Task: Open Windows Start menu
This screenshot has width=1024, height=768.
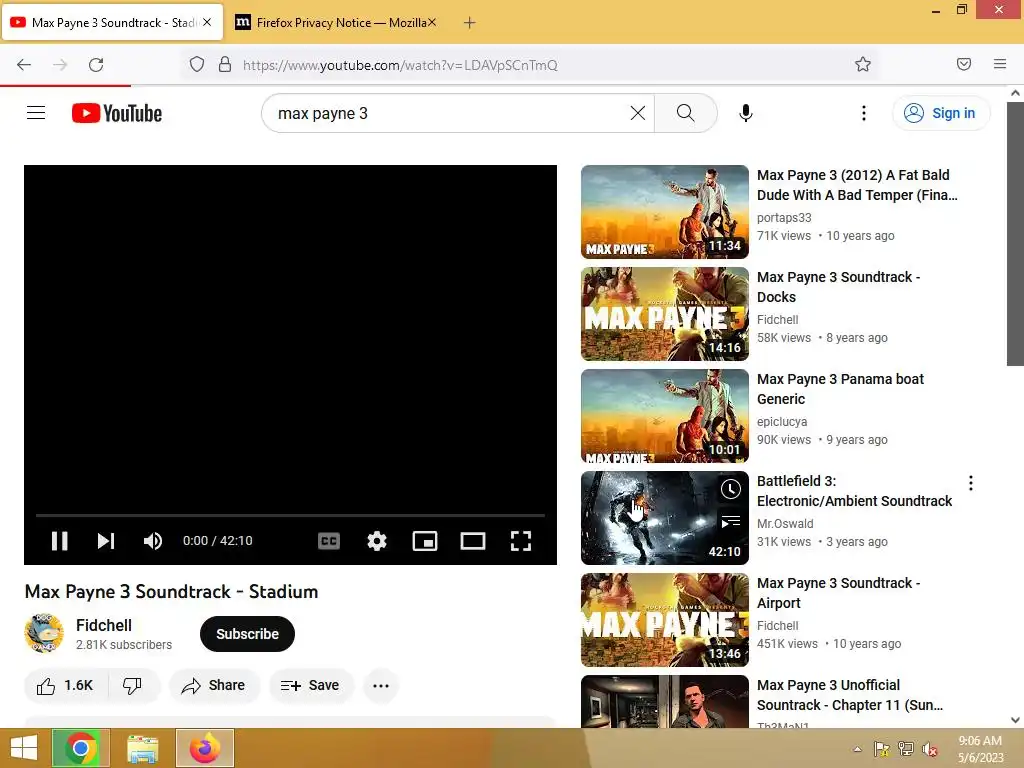Action: [24, 748]
